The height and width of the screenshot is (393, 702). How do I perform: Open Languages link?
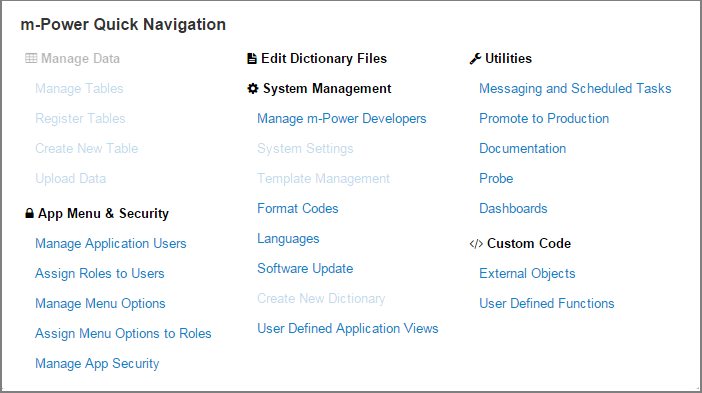pyautogui.click(x=288, y=239)
